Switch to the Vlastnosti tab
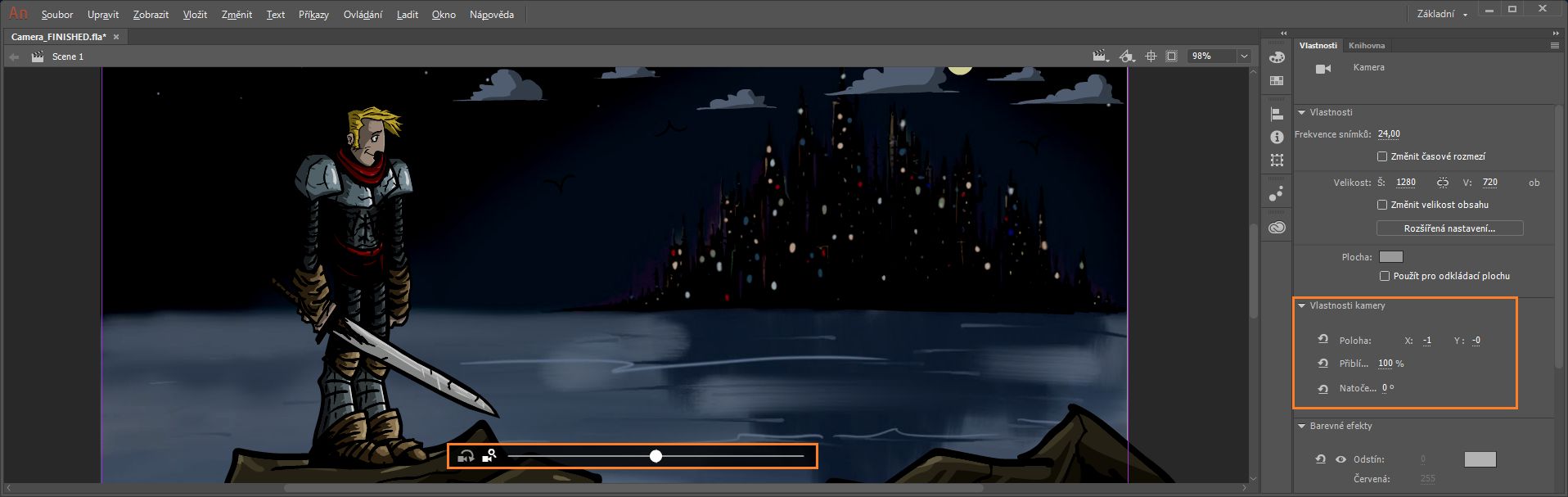 1318,46
